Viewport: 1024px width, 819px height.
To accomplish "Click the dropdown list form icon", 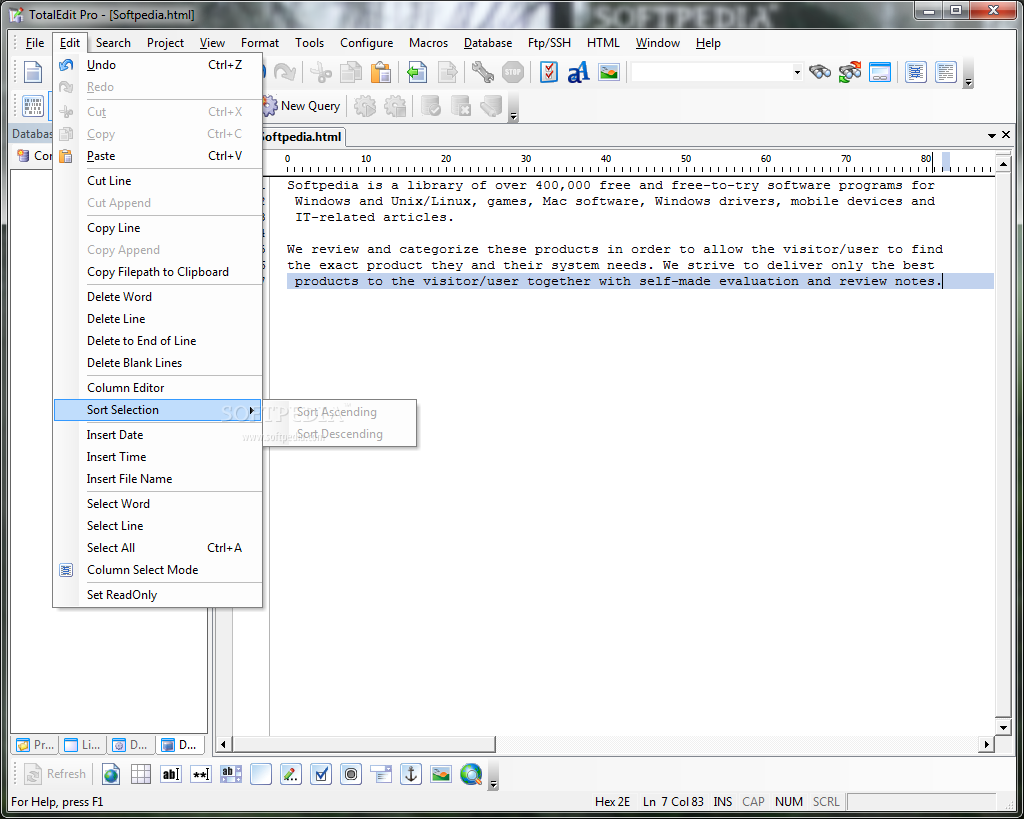I will [381, 774].
